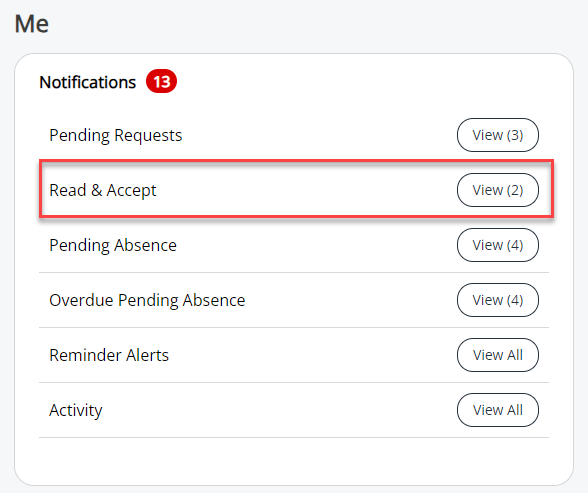Image resolution: width=588 pixels, height=493 pixels.
Task: Click the Overdue Pending Absence label
Action: 147,300
